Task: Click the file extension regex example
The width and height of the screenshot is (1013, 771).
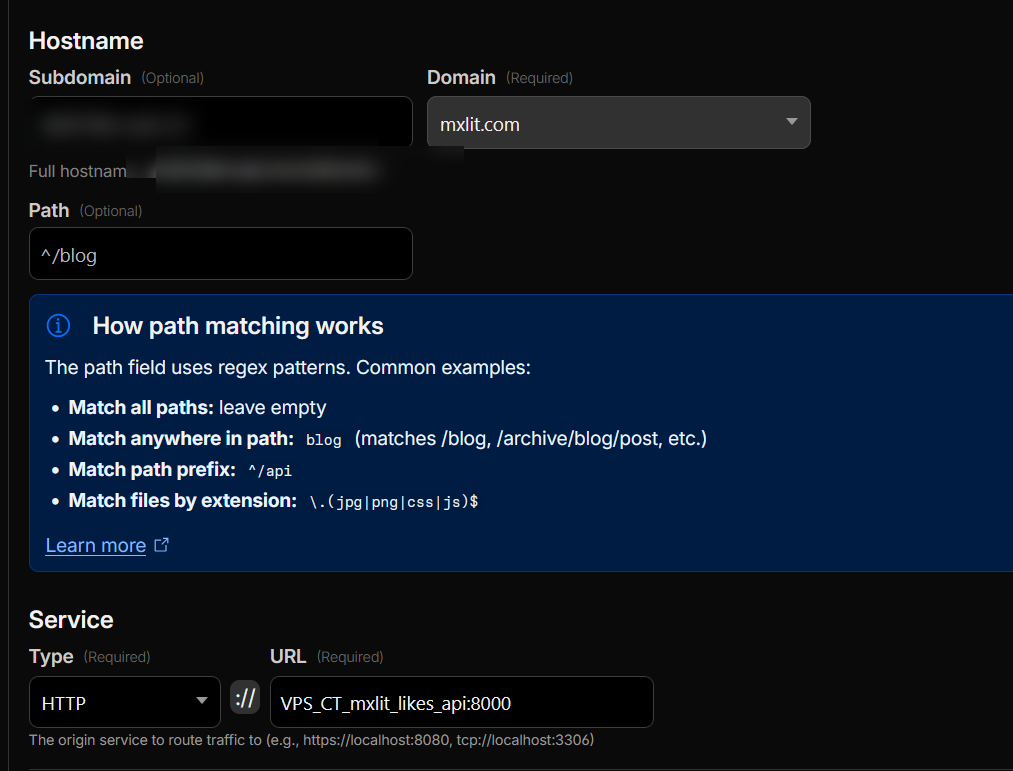Action: tap(394, 501)
